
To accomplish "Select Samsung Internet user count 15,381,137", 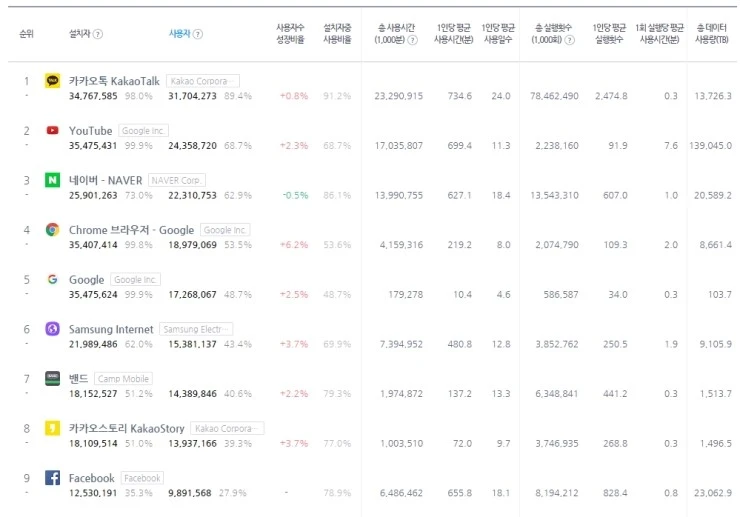I will [x=193, y=344].
